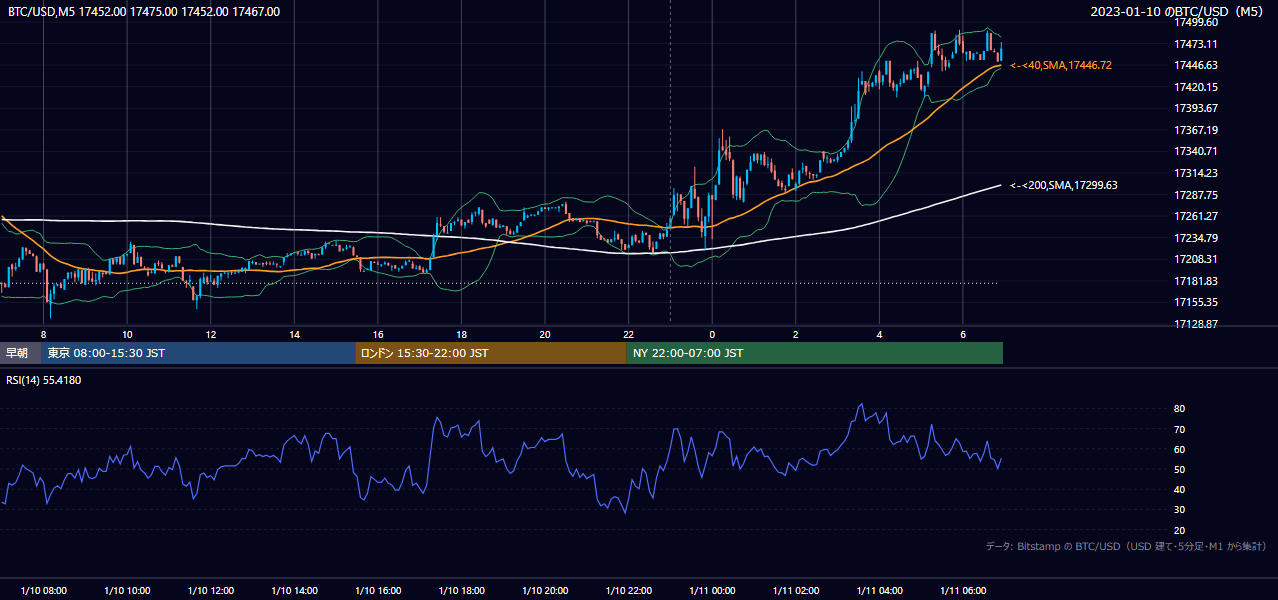Click RSI axis level 80
The image size is (1278, 600).
point(1179,409)
